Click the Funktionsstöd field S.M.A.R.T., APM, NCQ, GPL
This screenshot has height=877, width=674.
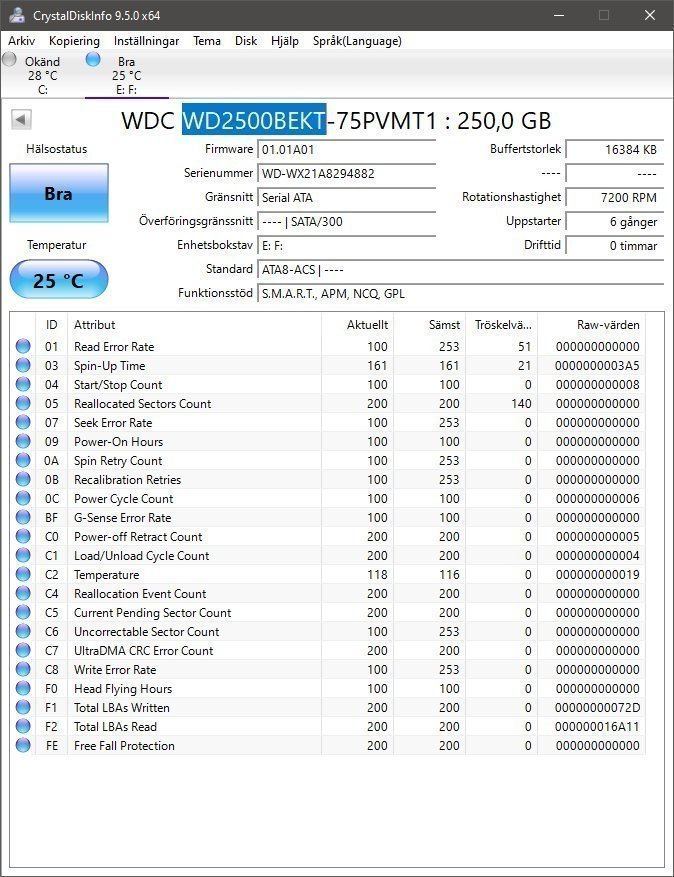460,294
